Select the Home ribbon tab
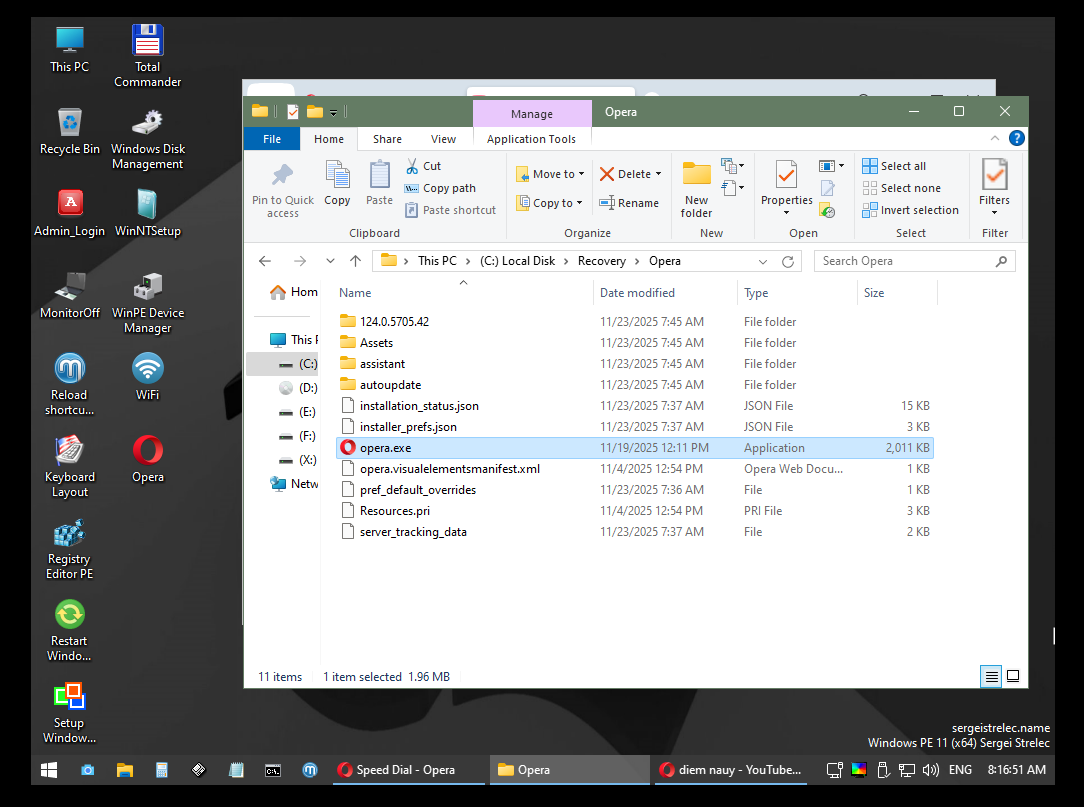1084x807 pixels. pyautogui.click(x=328, y=139)
